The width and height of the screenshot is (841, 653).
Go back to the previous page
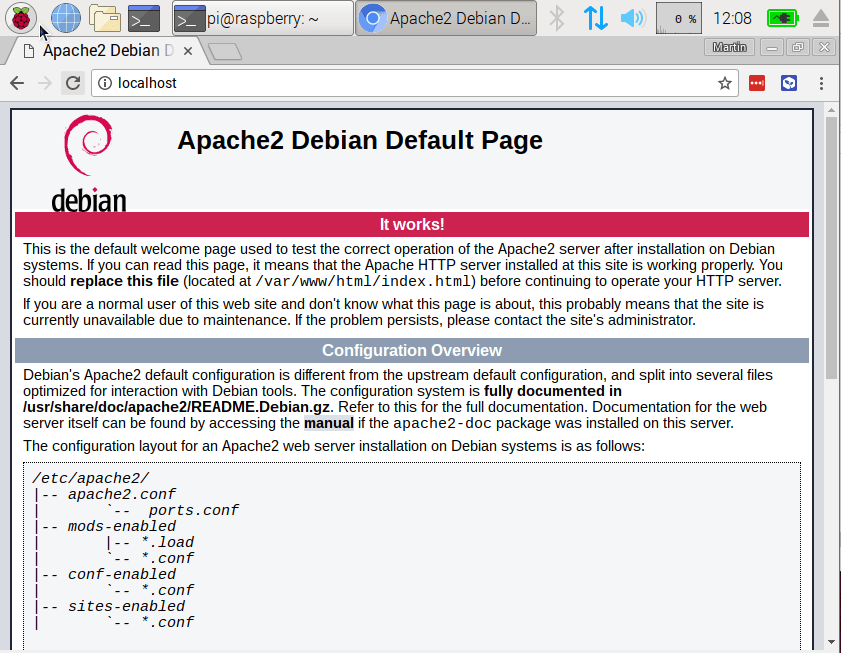tap(17, 83)
